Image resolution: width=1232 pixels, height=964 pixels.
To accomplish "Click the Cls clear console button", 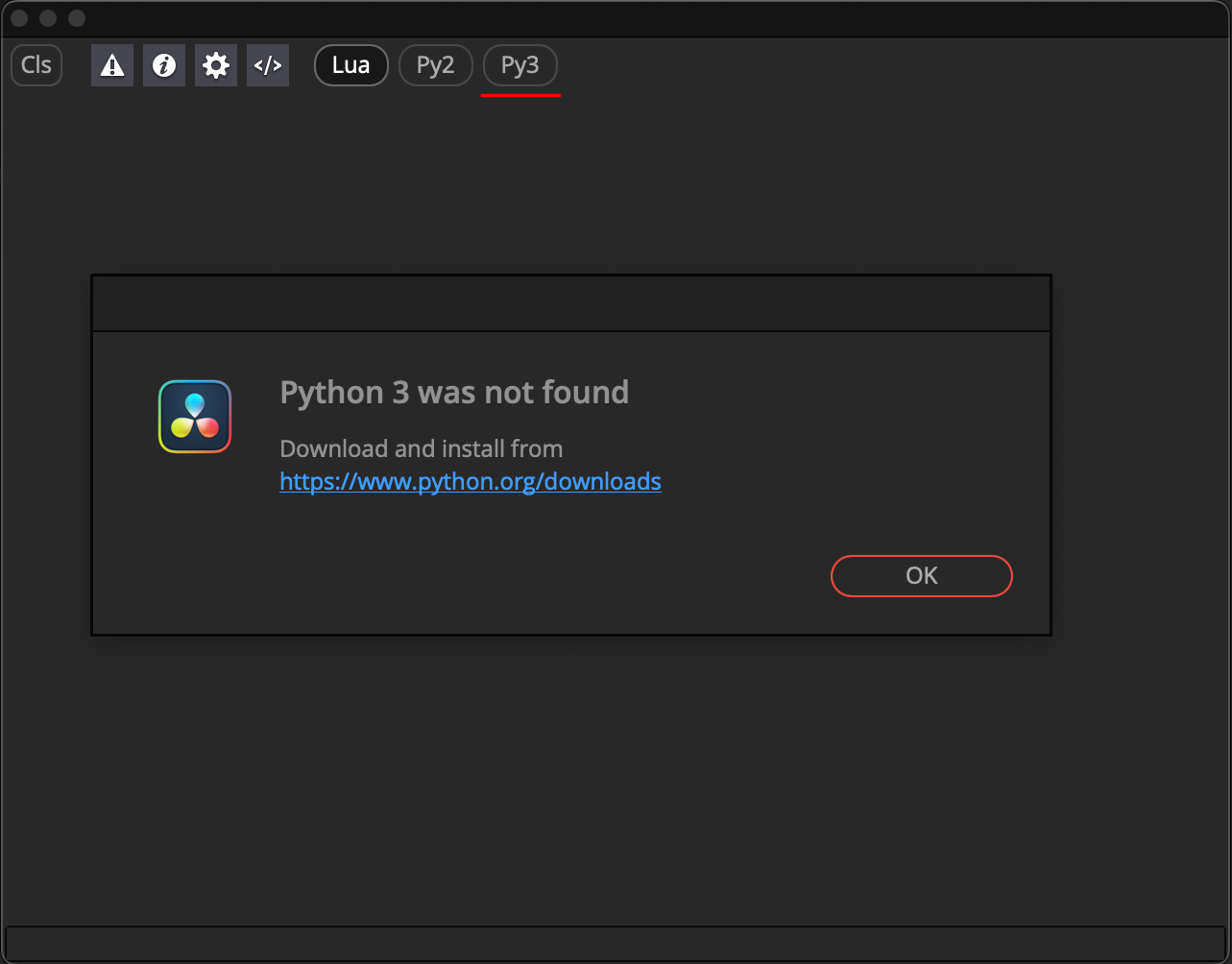I will pyautogui.click(x=36, y=65).
